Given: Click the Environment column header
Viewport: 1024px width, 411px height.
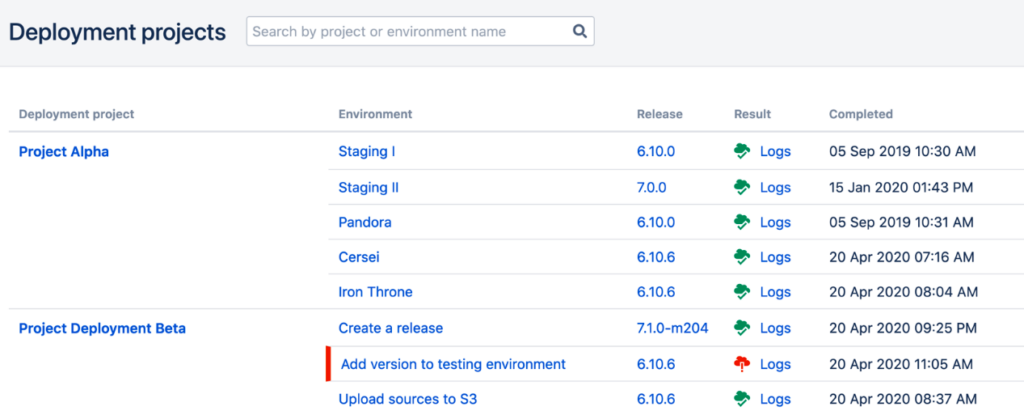Looking at the screenshot, I should click(x=375, y=114).
